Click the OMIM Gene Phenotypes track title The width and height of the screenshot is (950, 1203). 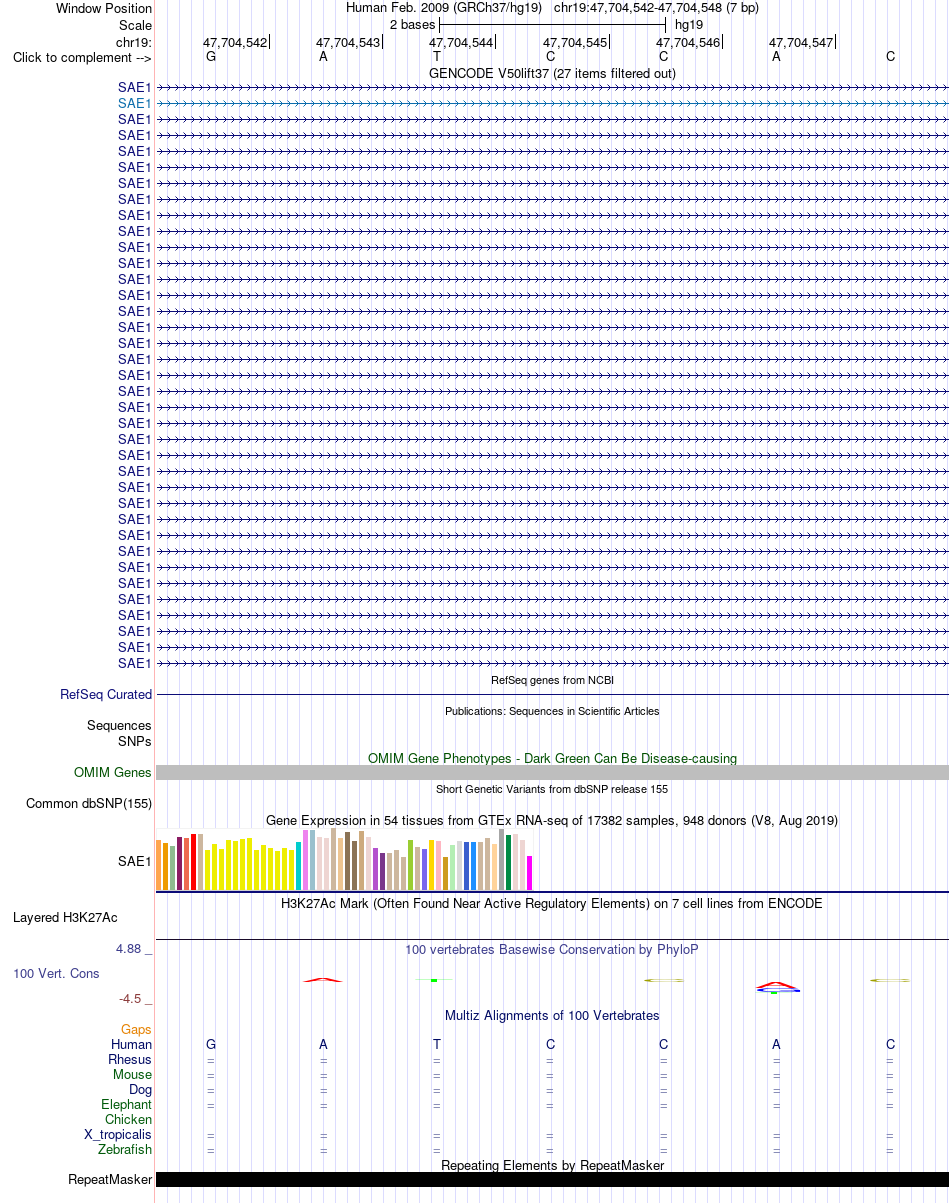[x=552, y=758]
